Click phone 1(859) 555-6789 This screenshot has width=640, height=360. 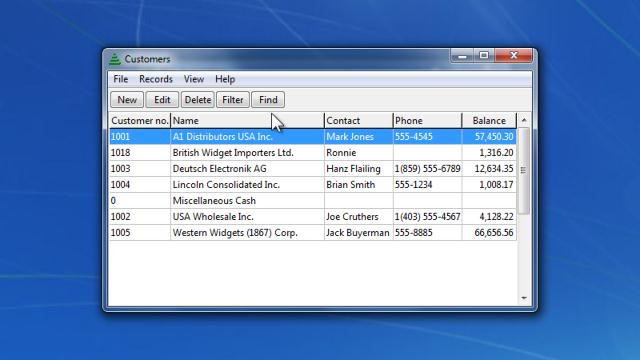[x=427, y=169]
